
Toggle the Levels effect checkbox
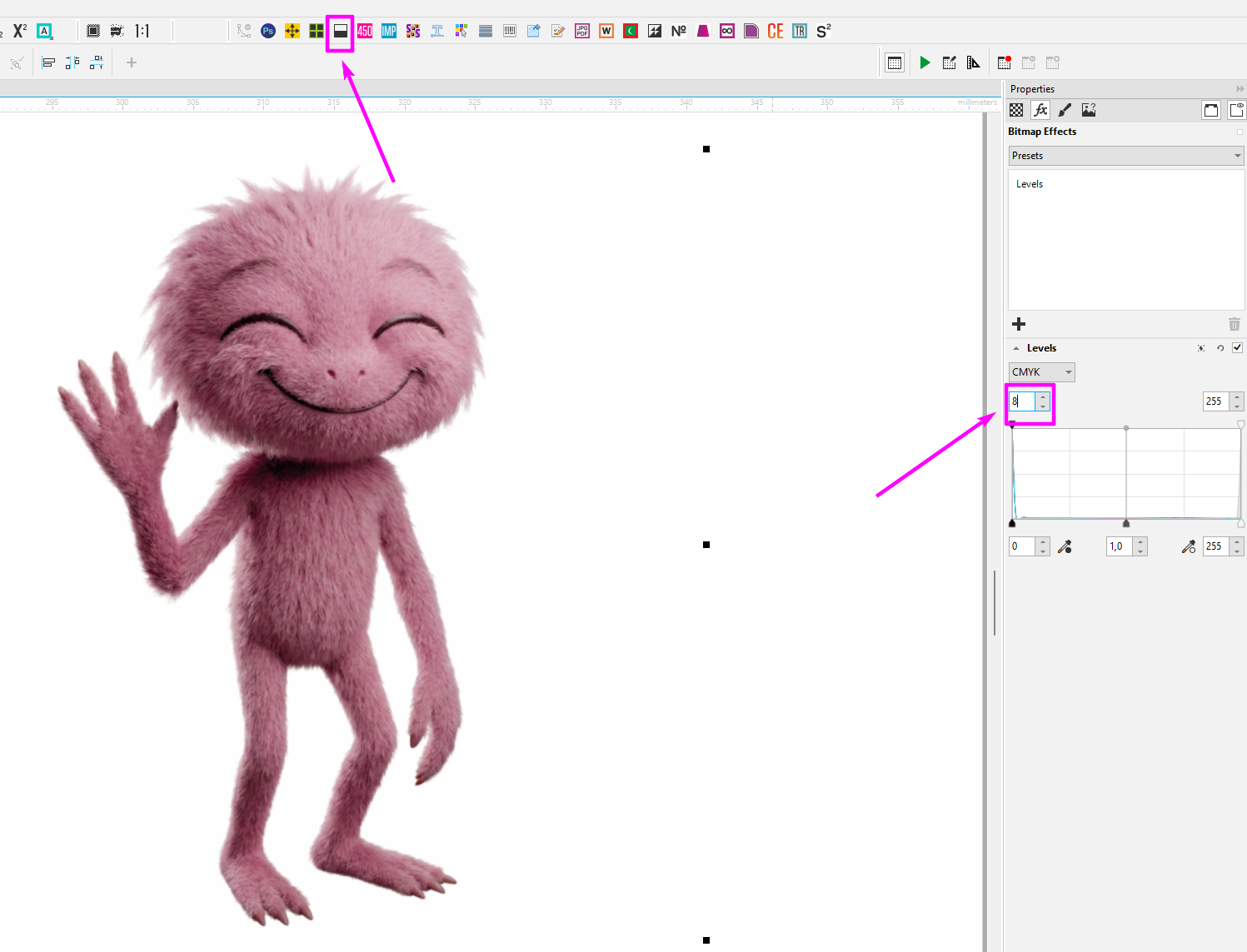(x=1237, y=347)
